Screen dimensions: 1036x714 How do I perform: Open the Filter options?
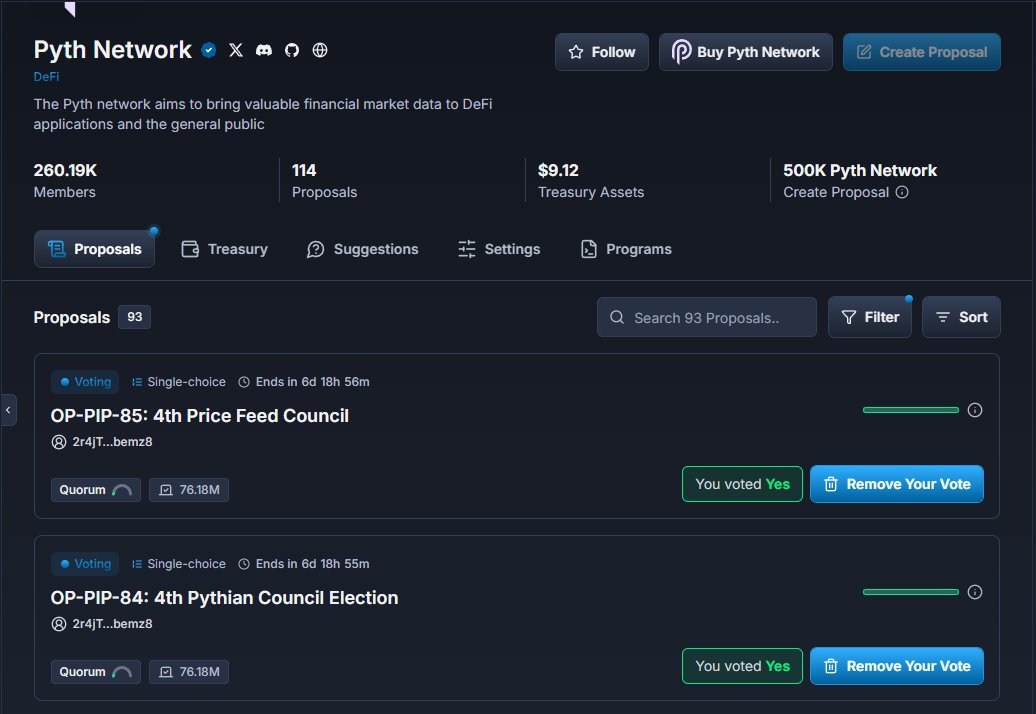[870, 317]
